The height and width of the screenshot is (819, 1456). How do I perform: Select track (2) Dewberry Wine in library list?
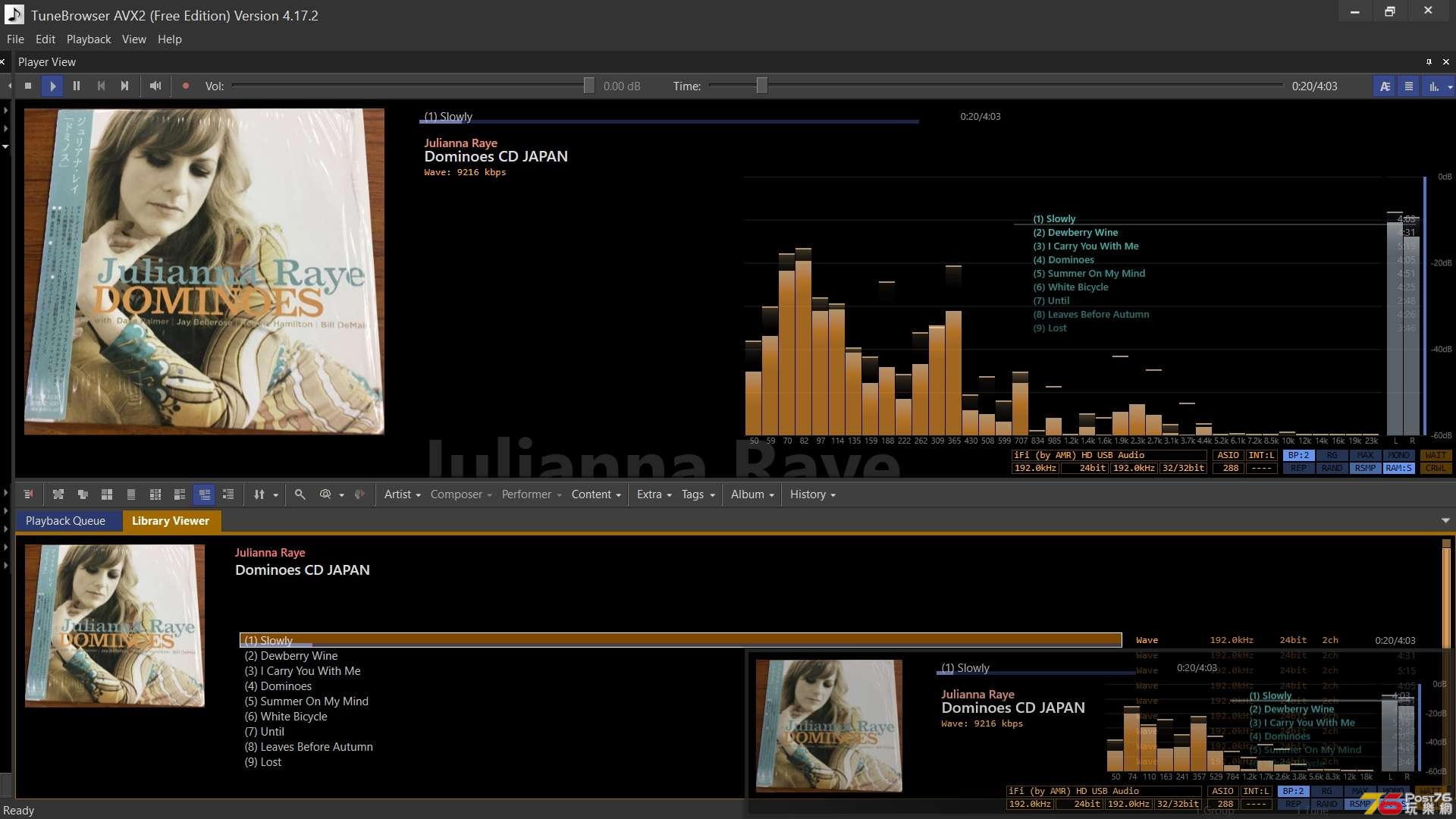coord(291,656)
